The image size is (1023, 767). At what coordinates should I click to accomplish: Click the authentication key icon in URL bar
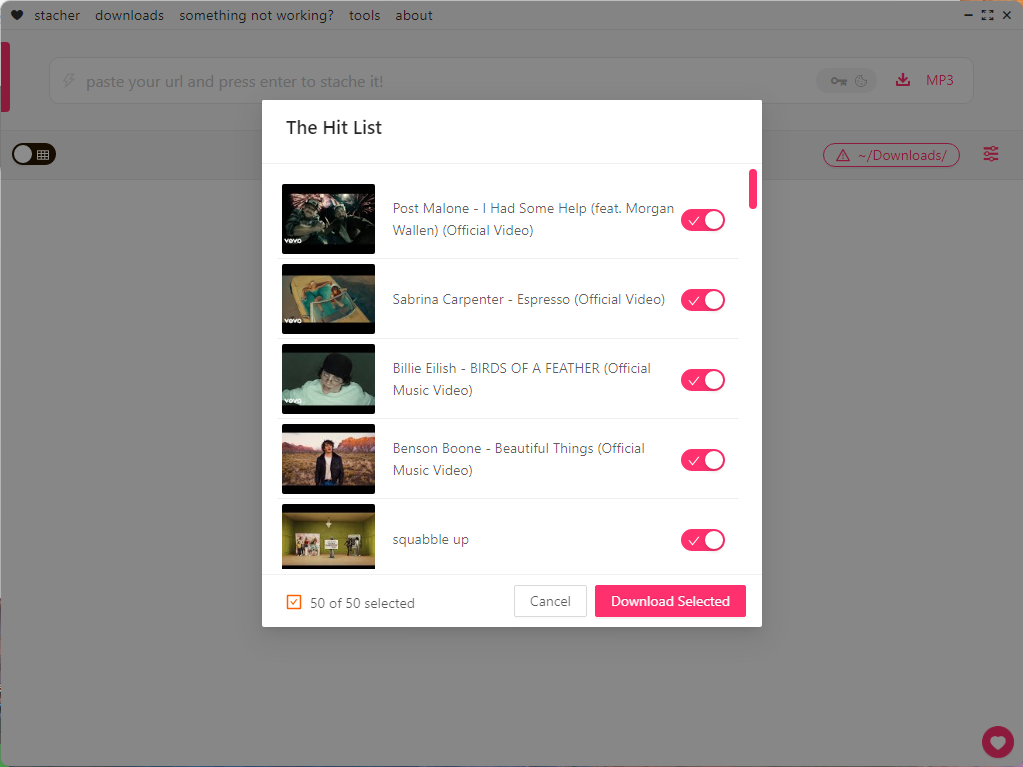837,81
